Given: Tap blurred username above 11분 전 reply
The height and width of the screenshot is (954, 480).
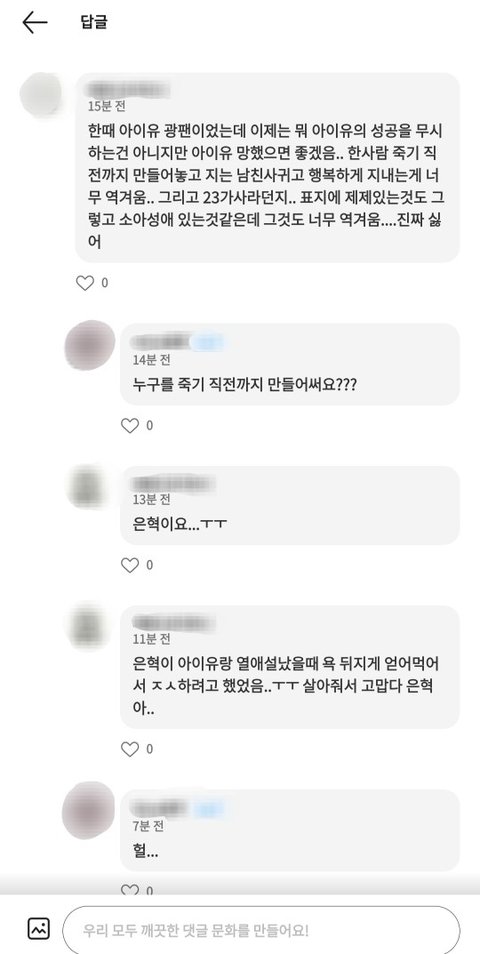Looking at the screenshot, I should tap(174, 622).
